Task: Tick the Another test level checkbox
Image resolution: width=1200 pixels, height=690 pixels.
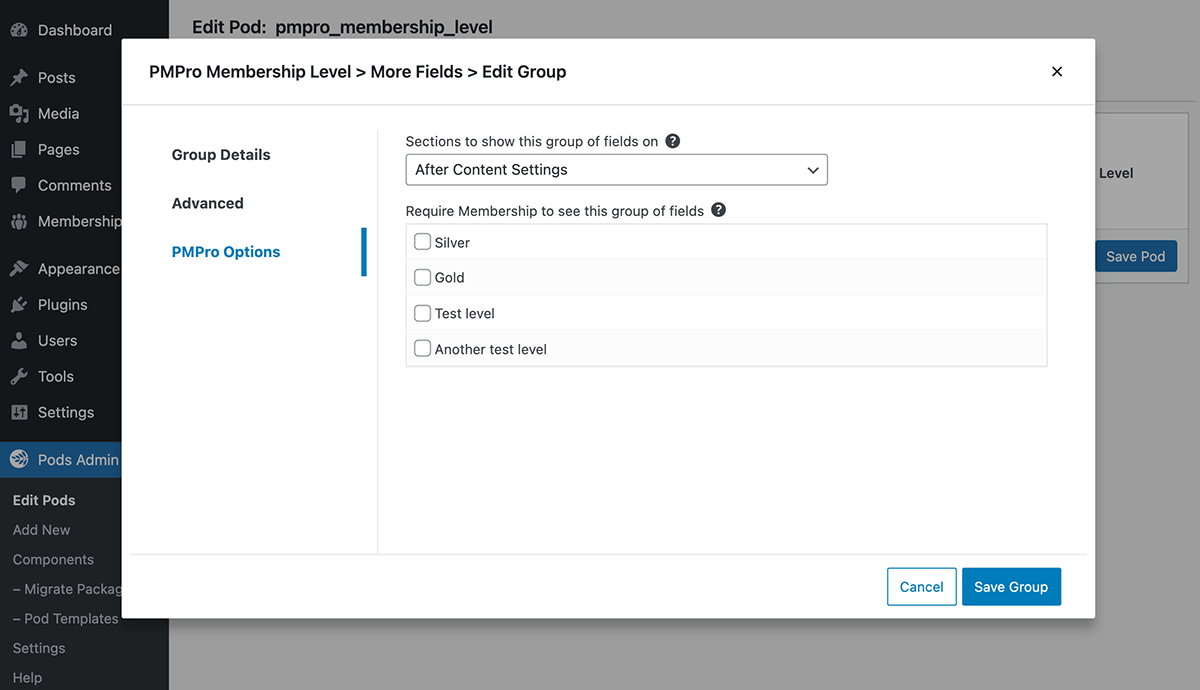Action: (422, 349)
